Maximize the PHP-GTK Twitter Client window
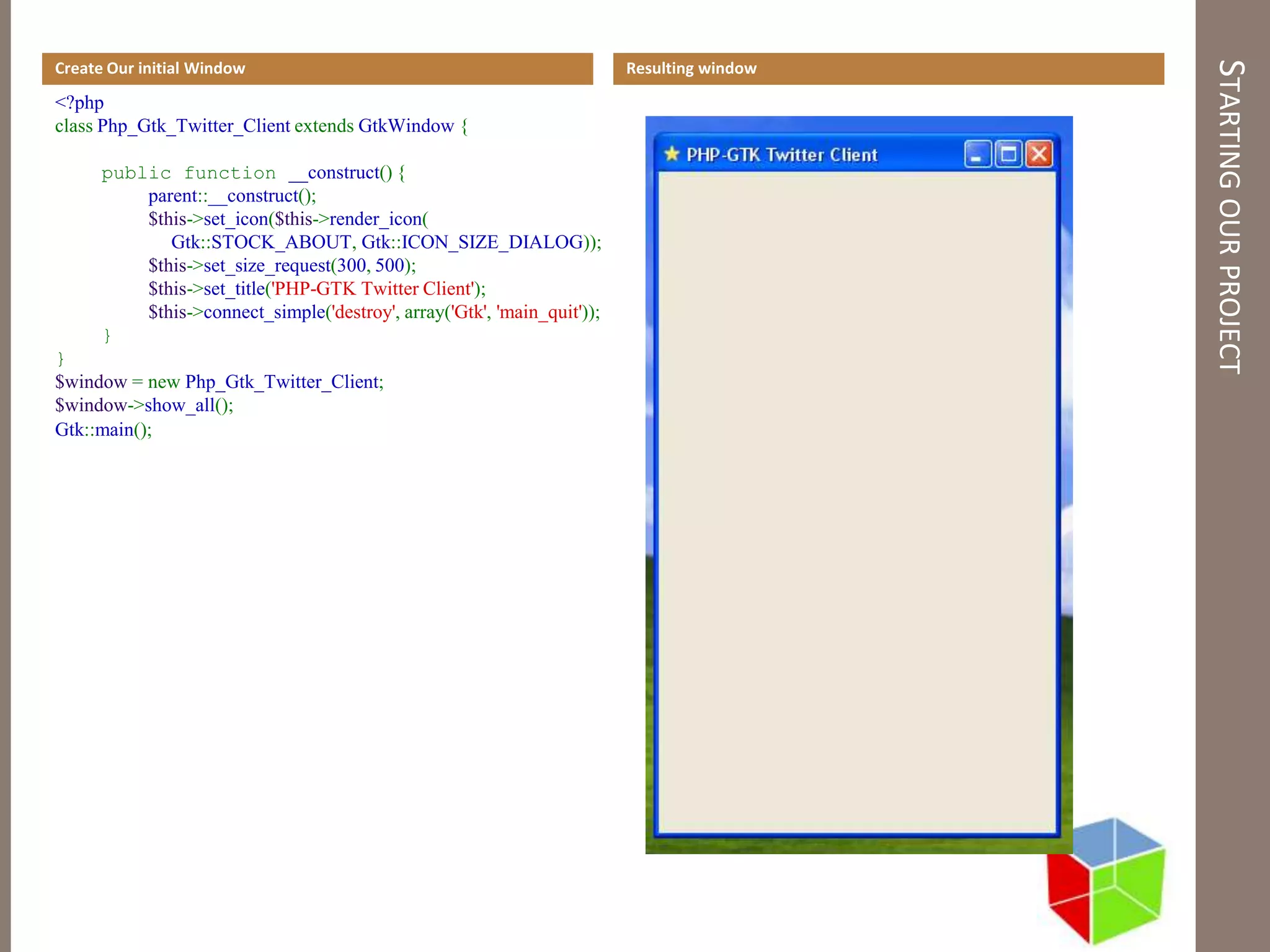Viewport: 1270px width, 952px height. (x=1008, y=154)
